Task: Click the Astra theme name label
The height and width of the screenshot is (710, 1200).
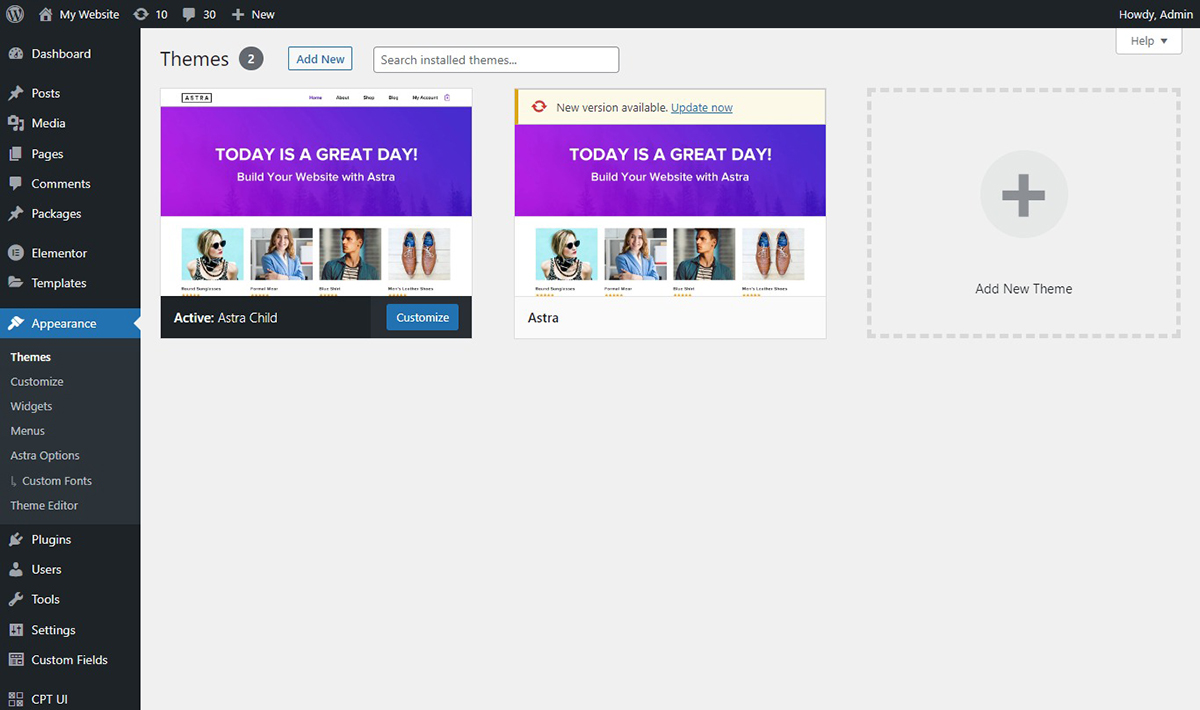Action: 543,318
